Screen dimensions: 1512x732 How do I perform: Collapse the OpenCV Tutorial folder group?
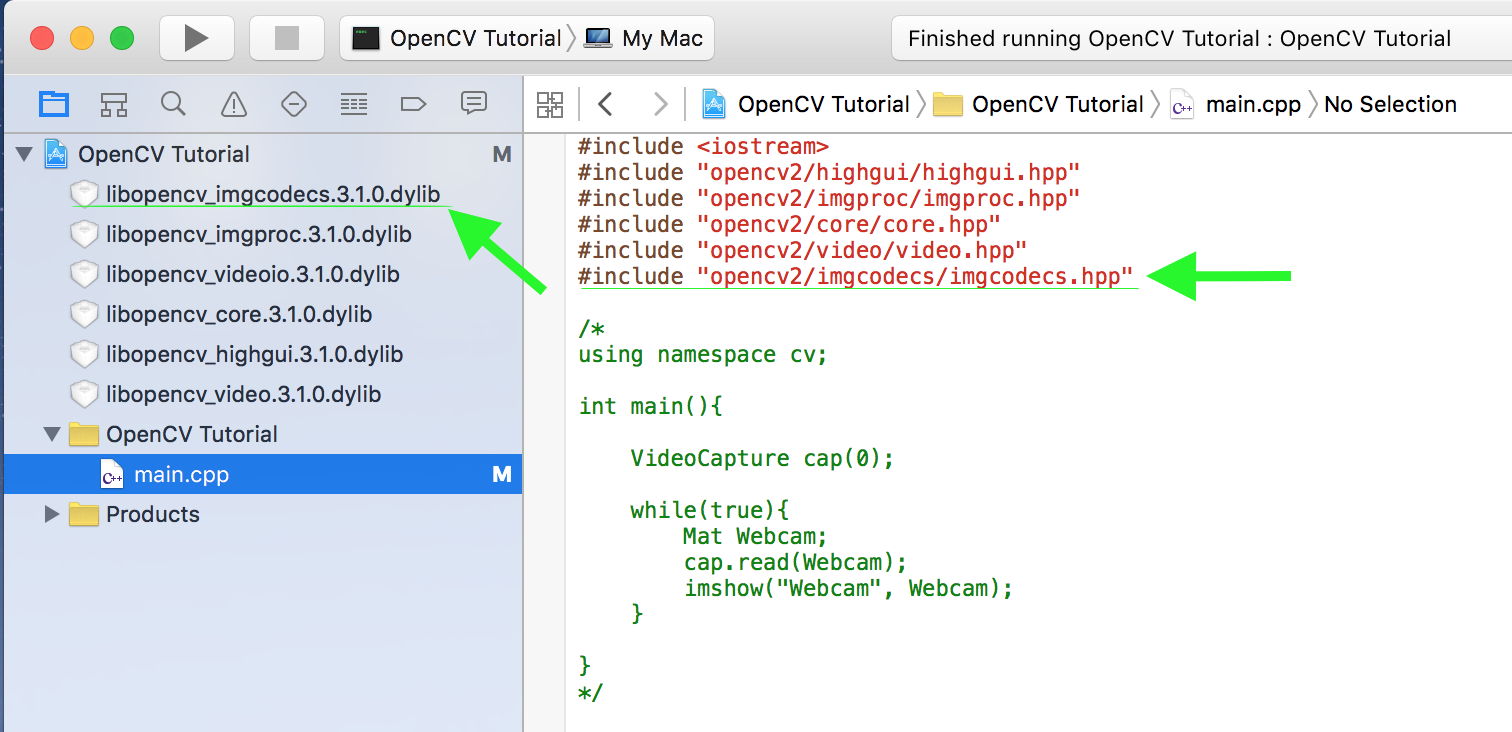click(x=52, y=434)
